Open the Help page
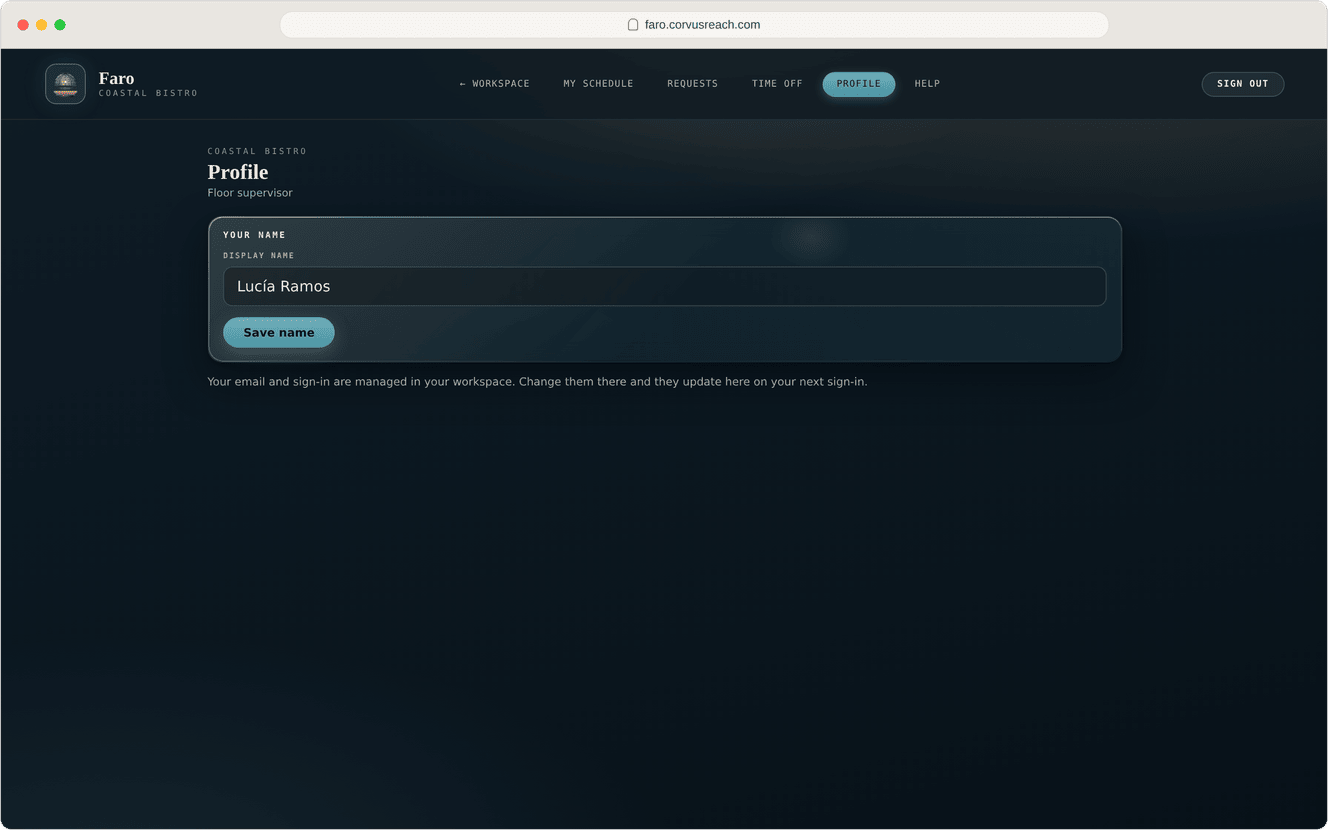1328x830 pixels. tap(927, 84)
